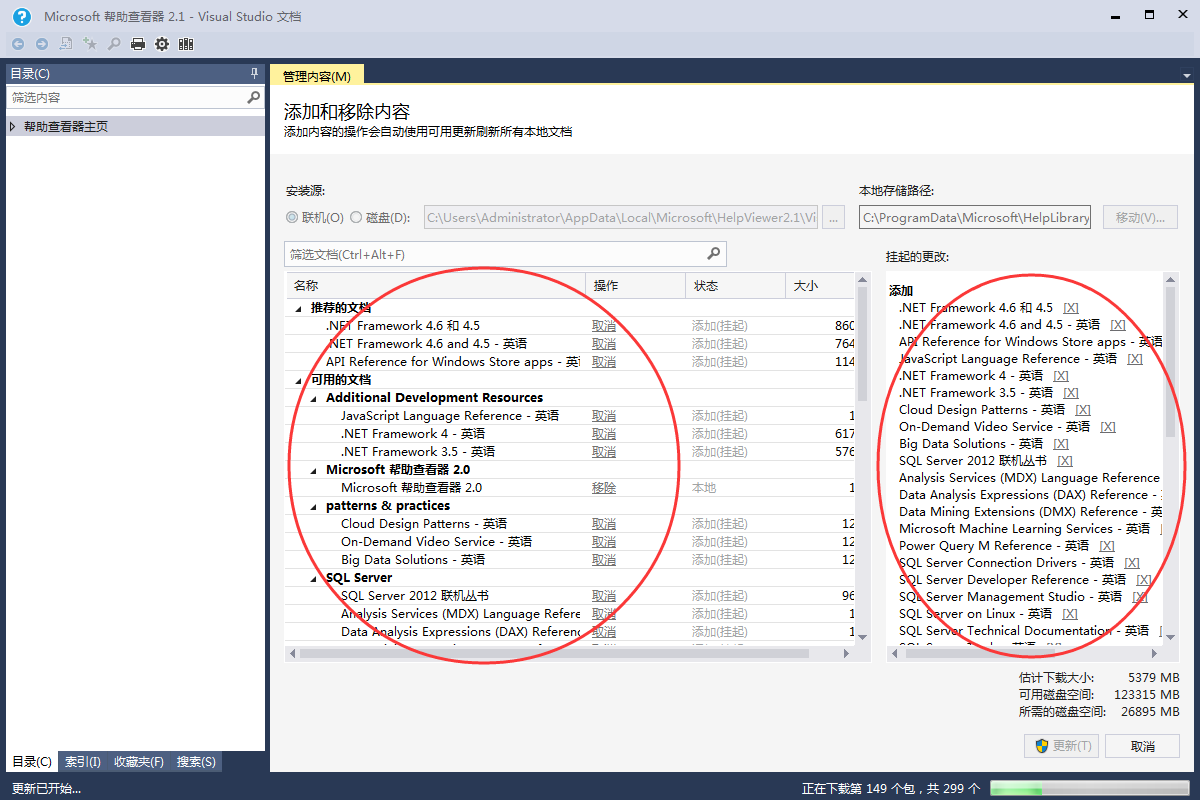Sort documents by 名称 column header
The height and width of the screenshot is (800, 1200).
click(x=436, y=286)
